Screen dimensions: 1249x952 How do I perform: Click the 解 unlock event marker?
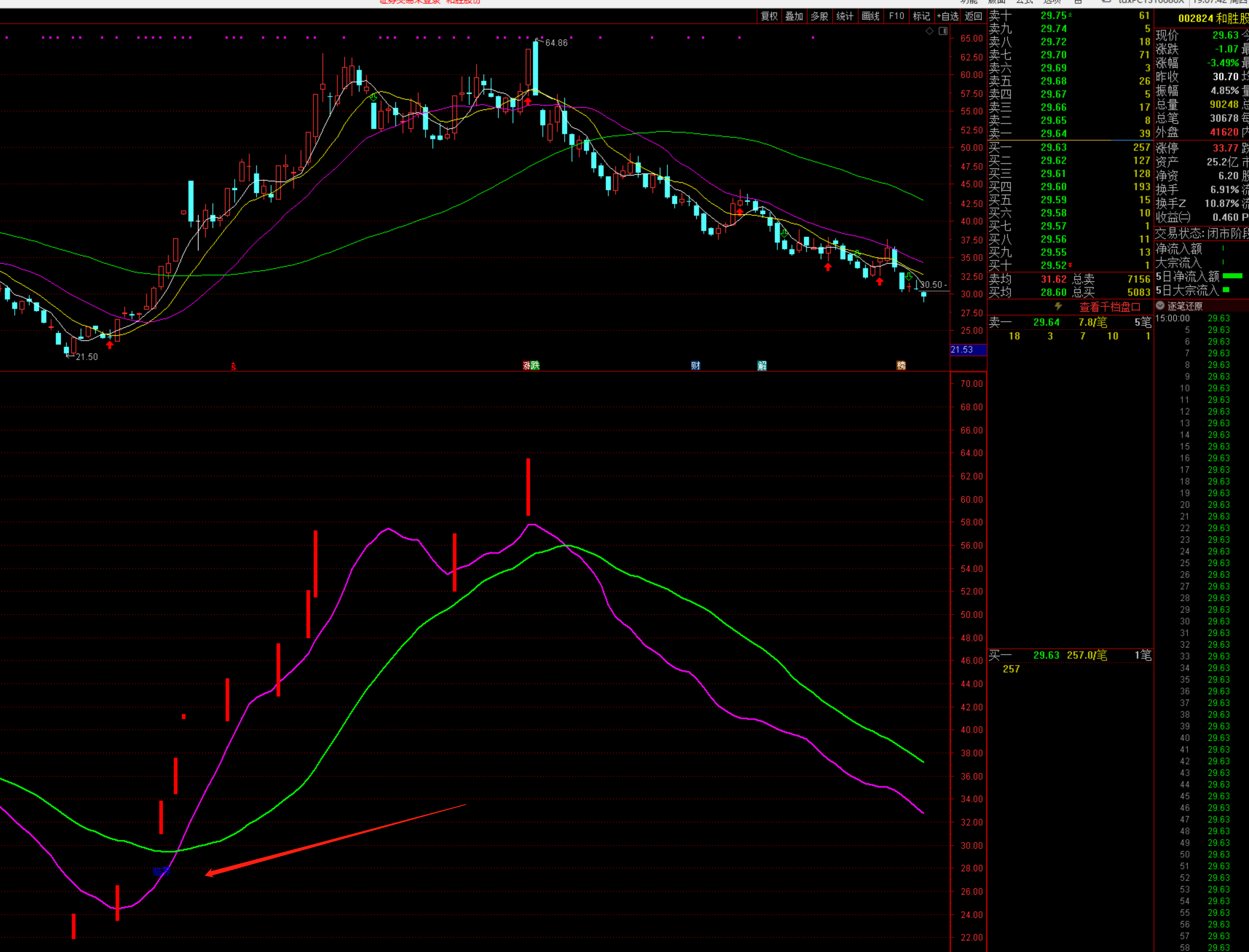point(762,365)
